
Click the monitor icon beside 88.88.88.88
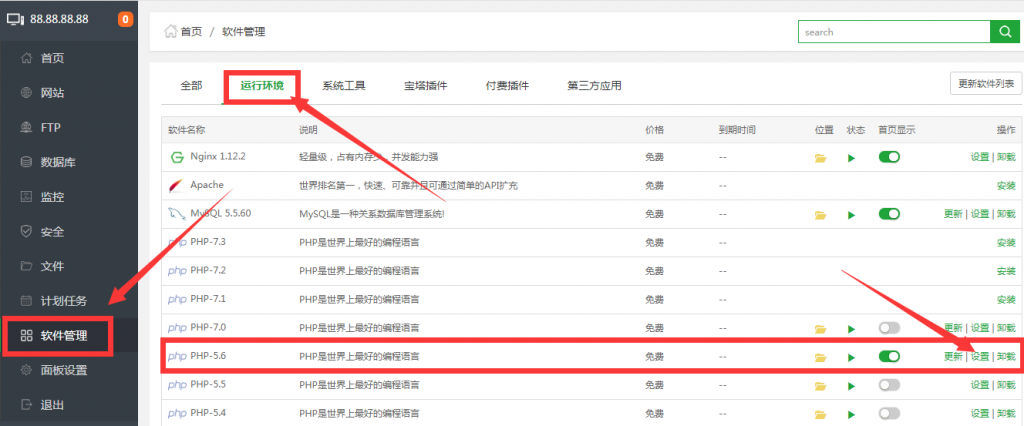[x=15, y=19]
